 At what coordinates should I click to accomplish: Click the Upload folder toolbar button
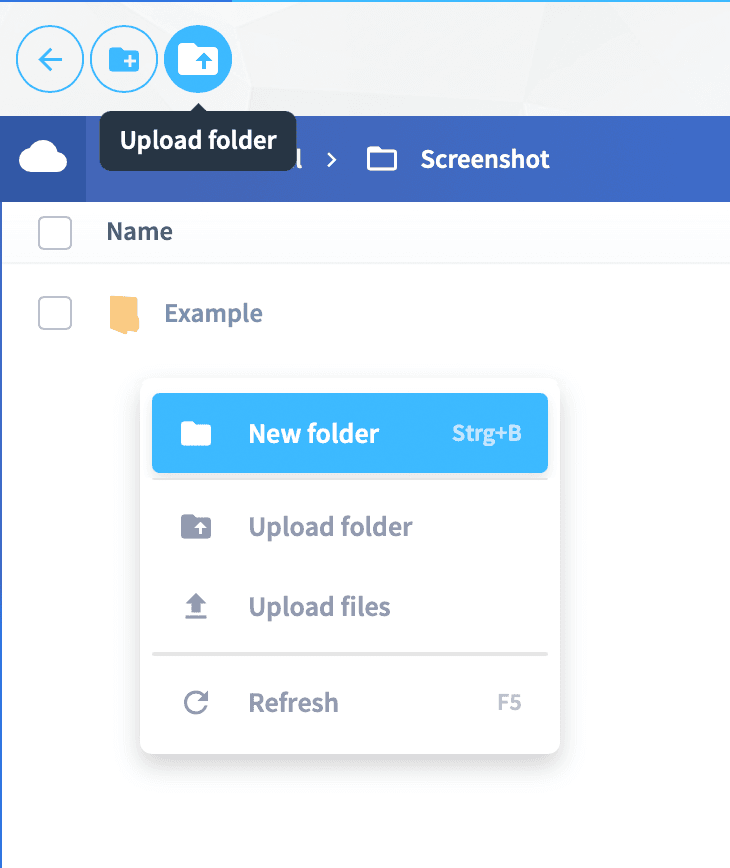click(198, 59)
